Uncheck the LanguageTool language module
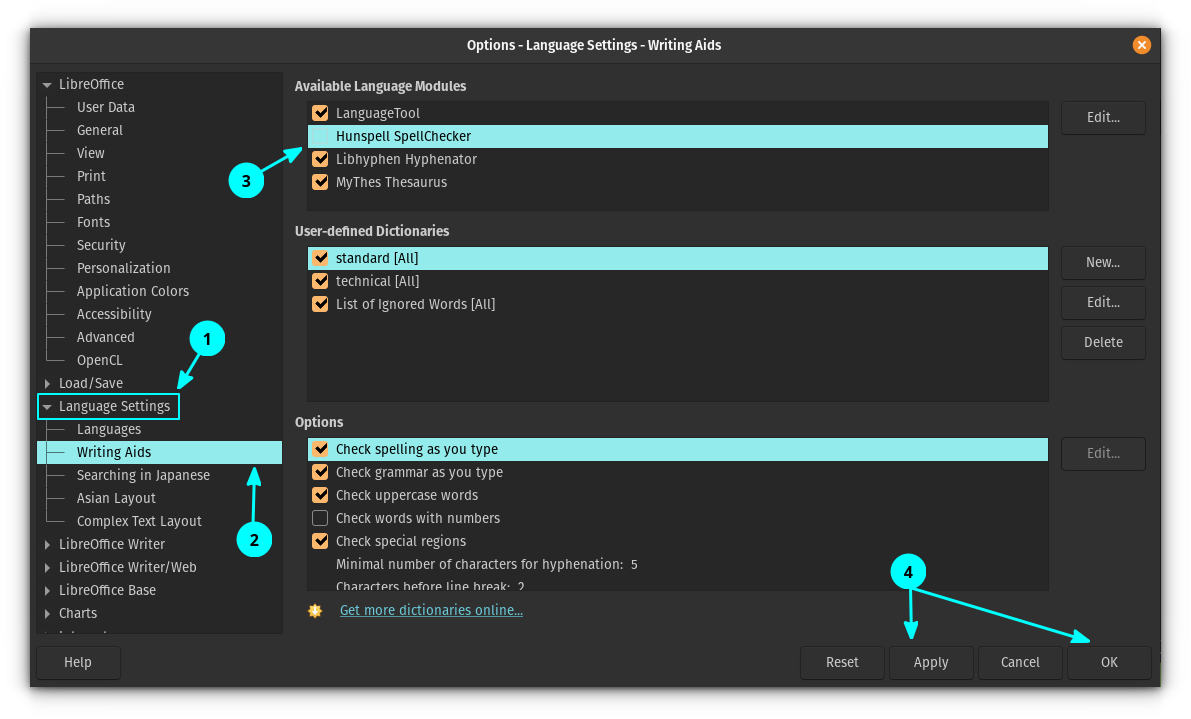 pyautogui.click(x=320, y=113)
